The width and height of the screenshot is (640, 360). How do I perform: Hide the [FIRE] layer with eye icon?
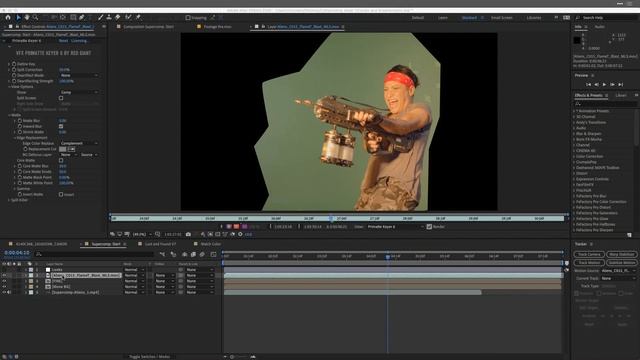[4, 281]
